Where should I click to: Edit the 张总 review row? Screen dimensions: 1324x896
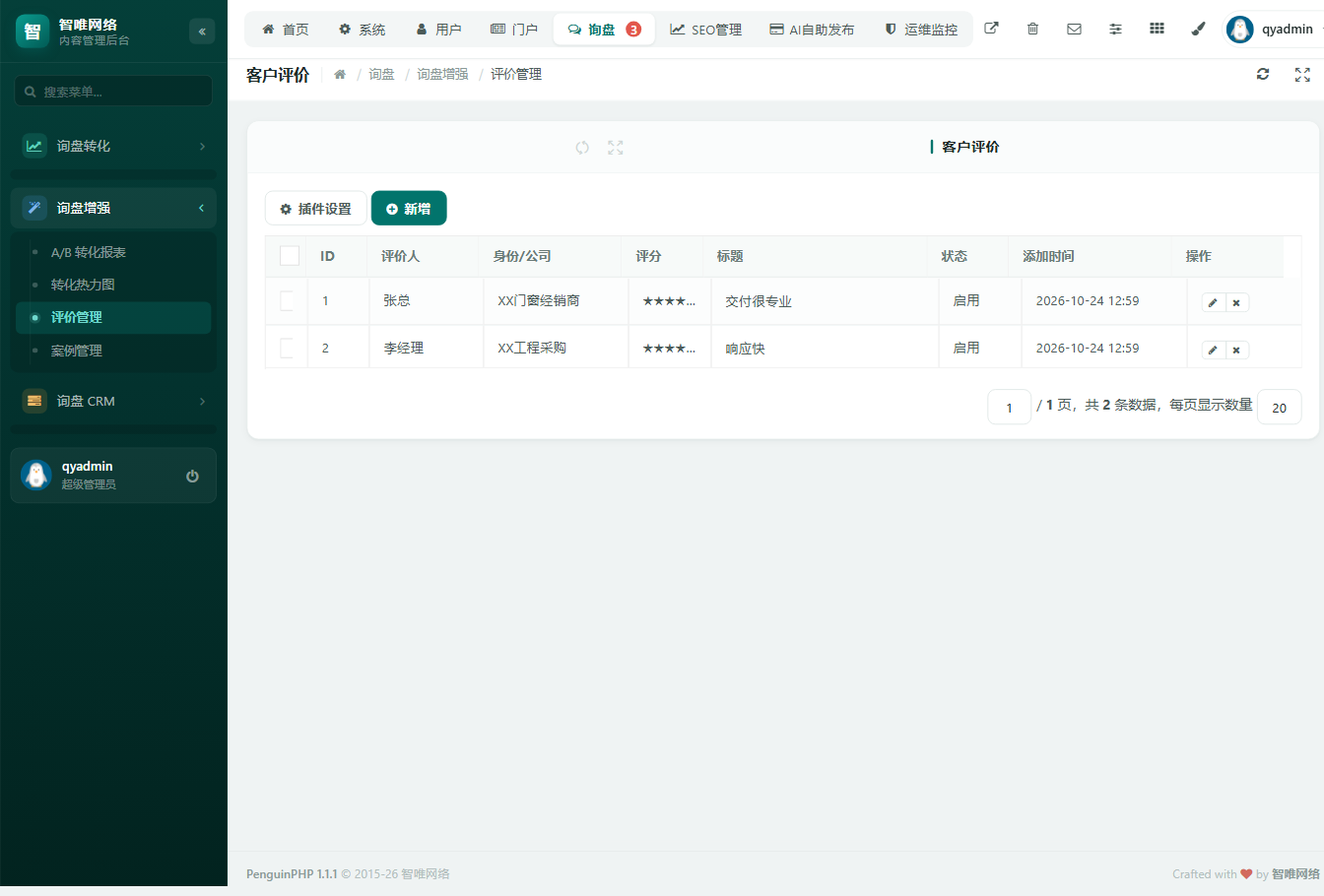point(1213,302)
